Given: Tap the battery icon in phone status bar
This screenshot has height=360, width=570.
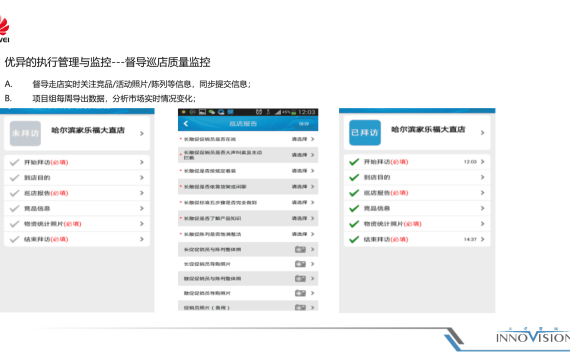Looking at the screenshot, I should click(x=293, y=112).
